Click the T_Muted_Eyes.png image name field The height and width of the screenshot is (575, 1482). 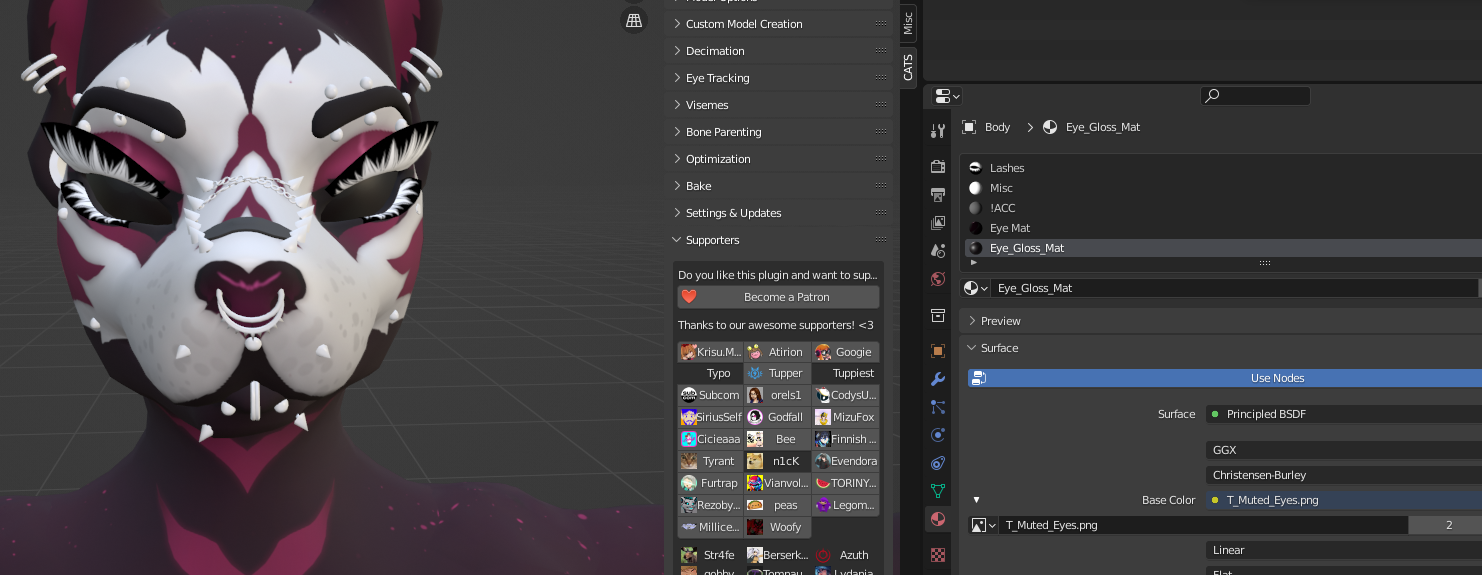1204,525
